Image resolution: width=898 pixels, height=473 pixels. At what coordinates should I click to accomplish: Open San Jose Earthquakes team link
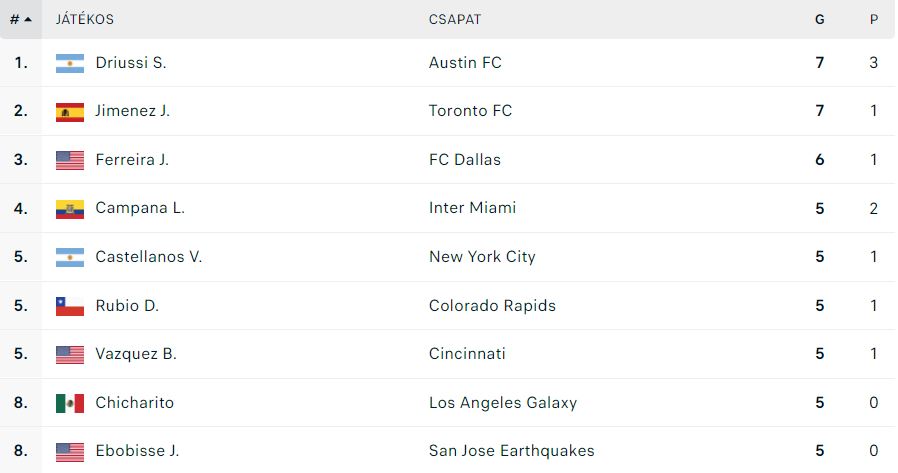coord(511,451)
